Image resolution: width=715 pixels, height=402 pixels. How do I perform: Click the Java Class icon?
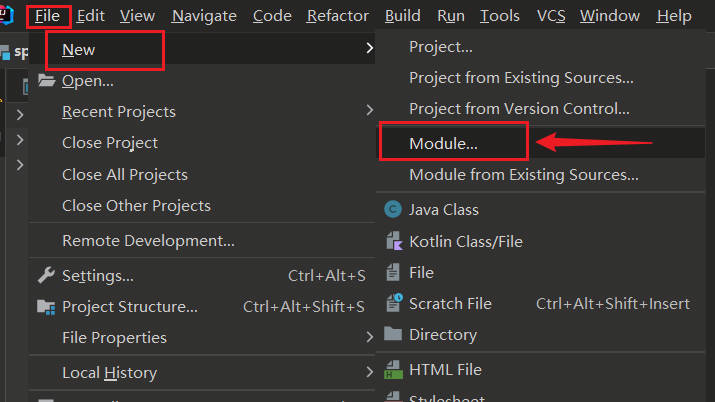pos(392,210)
